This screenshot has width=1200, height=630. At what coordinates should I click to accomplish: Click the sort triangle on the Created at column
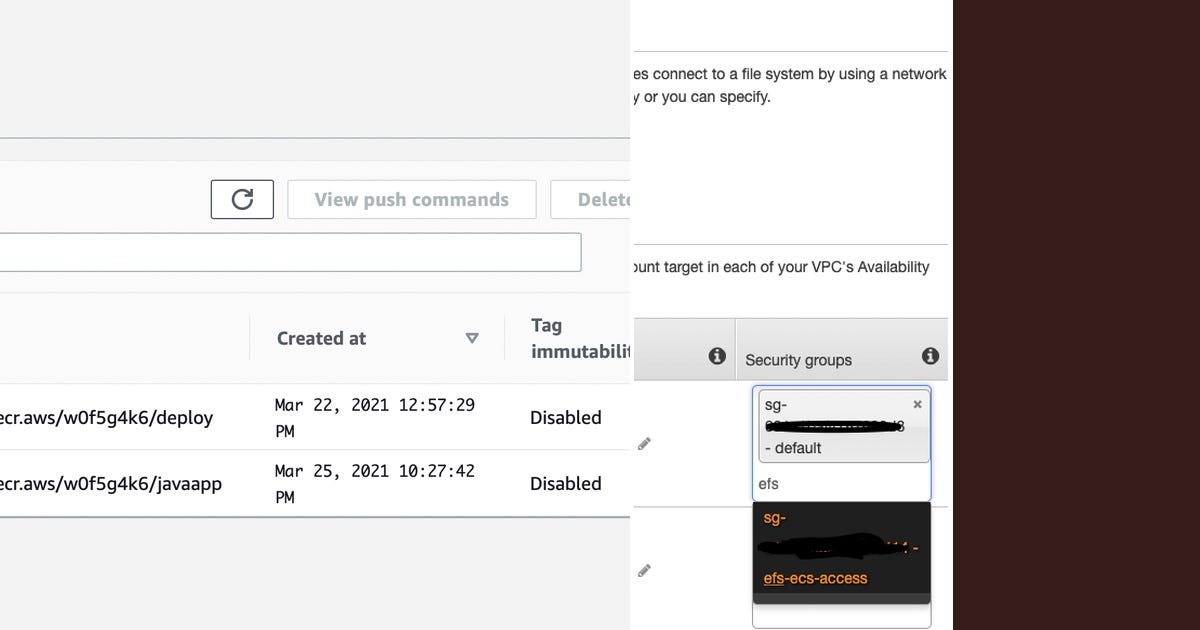[472, 338]
